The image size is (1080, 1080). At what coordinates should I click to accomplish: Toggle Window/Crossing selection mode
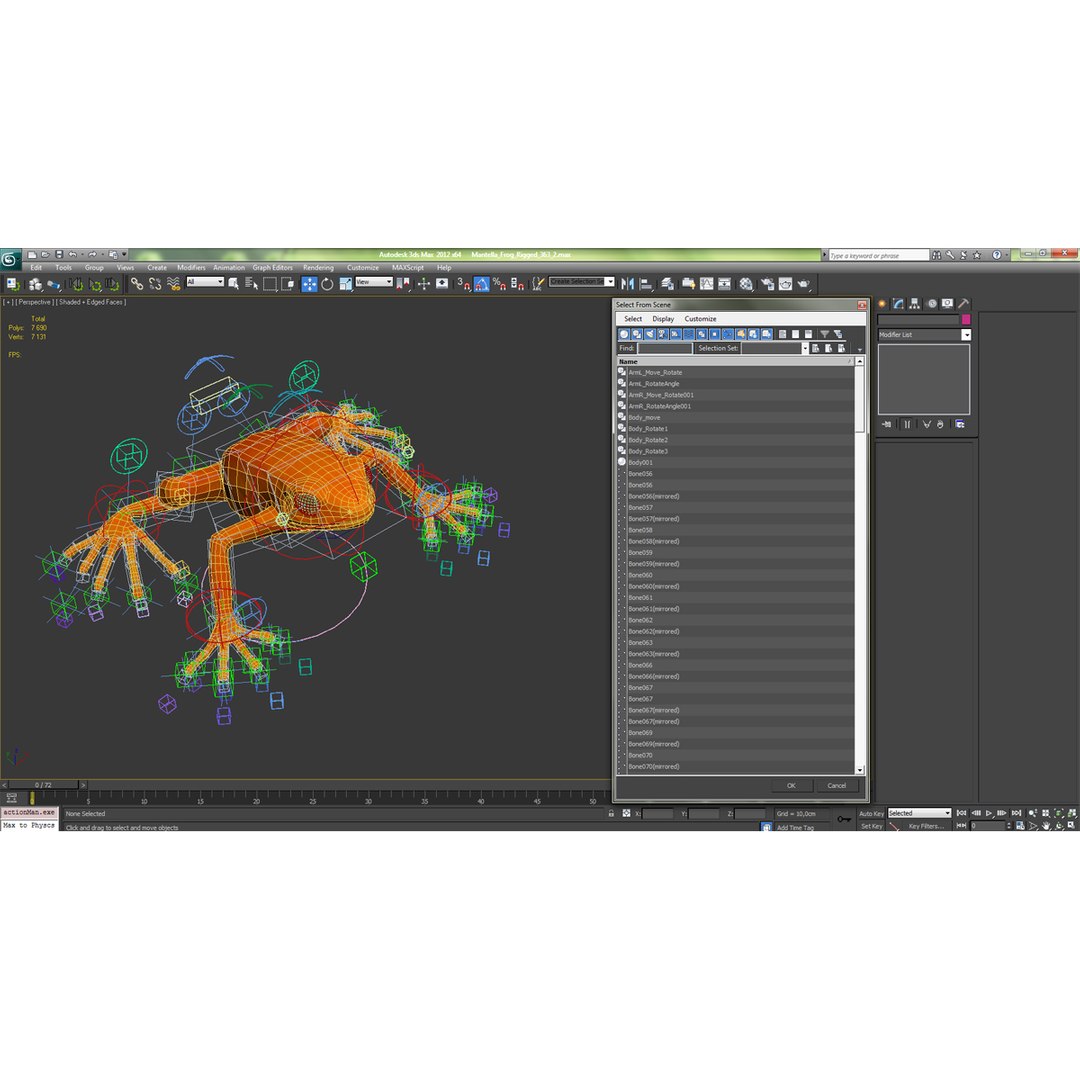(288, 284)
